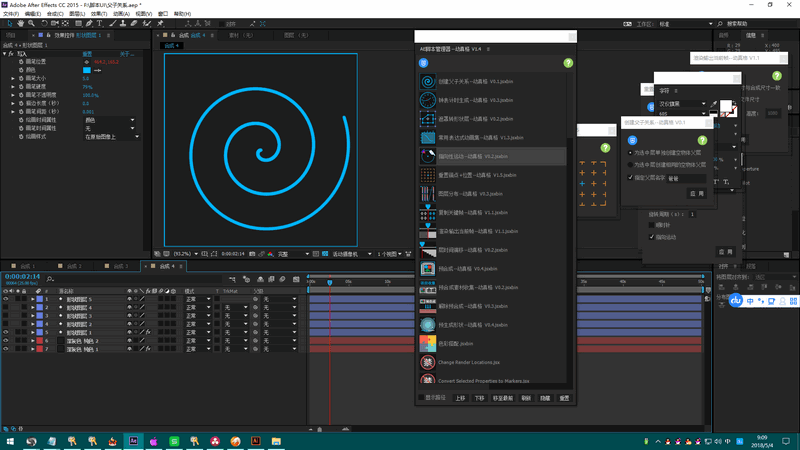Open the 效果(T) menu
The width and height of the screenshot is (800, 450).
pyautogui.click(x=99, y=14)
